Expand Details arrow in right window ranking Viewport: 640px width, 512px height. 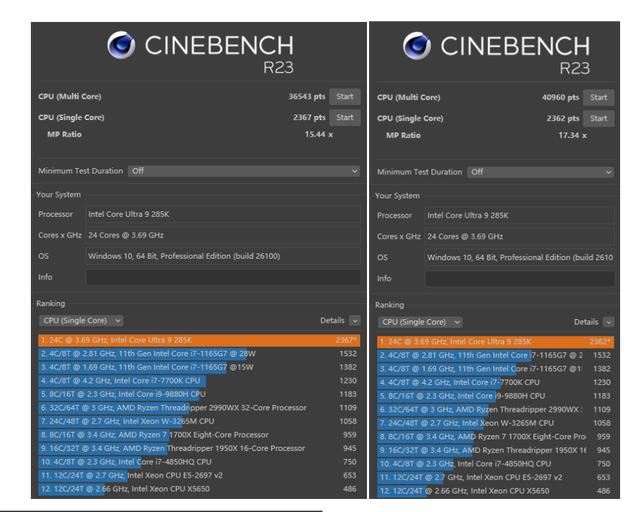pos(609,323)
